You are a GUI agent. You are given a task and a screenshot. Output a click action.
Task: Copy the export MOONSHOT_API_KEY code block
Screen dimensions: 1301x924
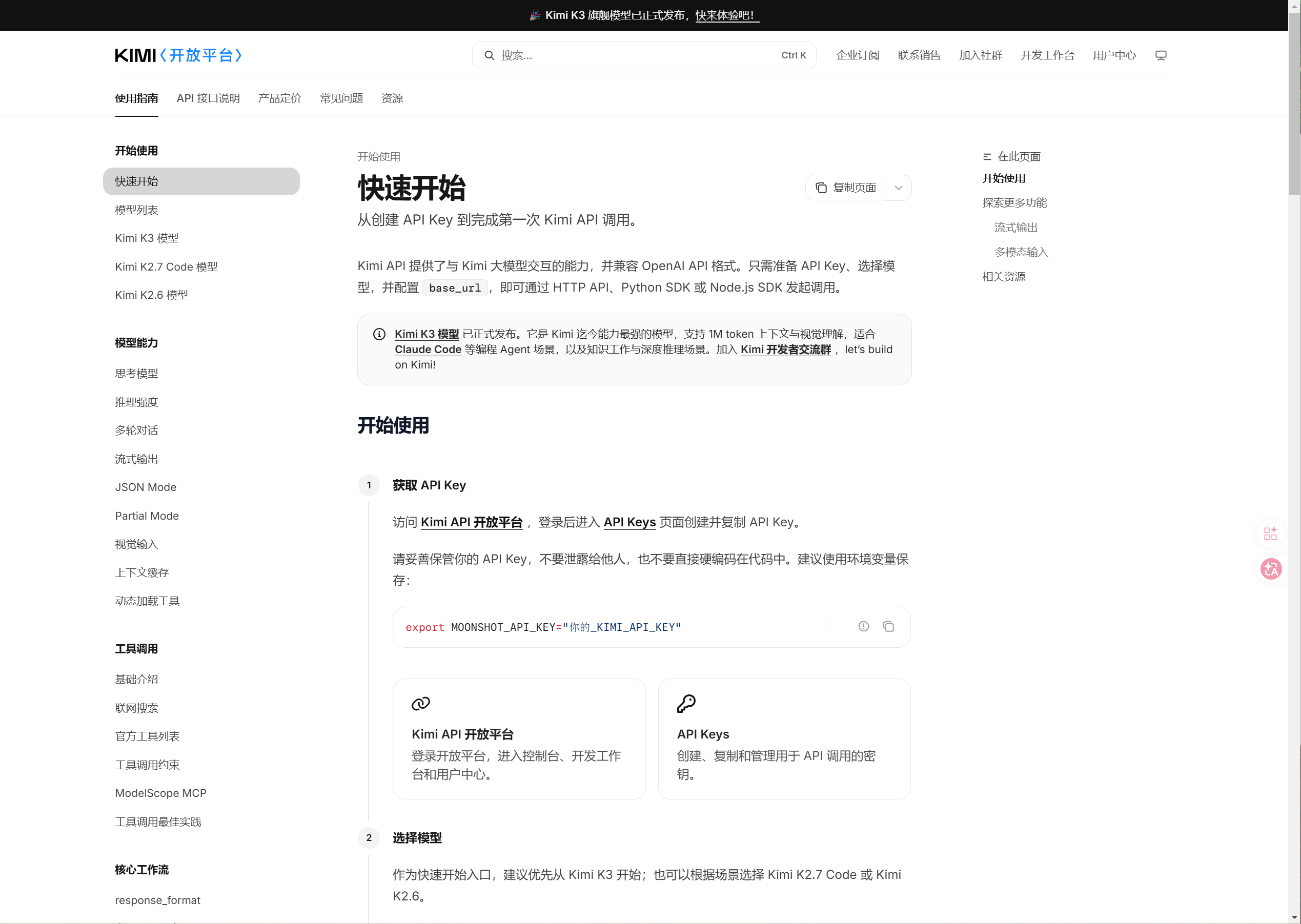[888, 626]
